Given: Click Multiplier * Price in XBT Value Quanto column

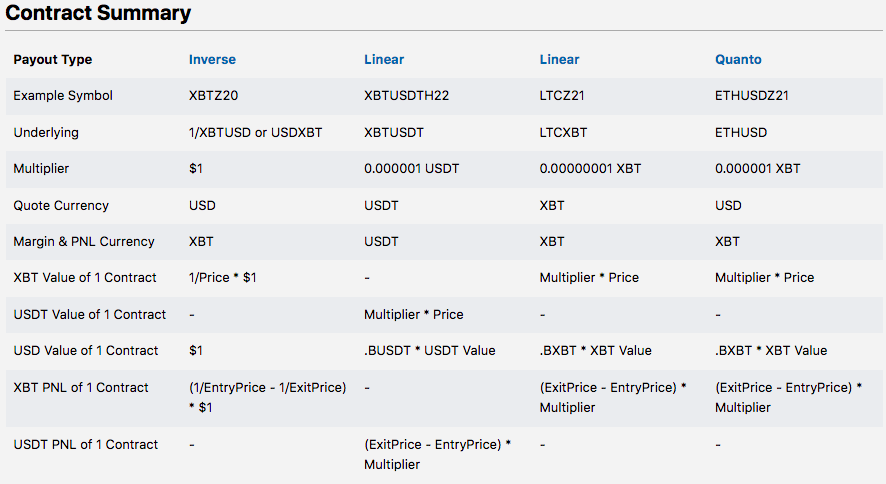Looking at the screenshot, I should 764,277.
